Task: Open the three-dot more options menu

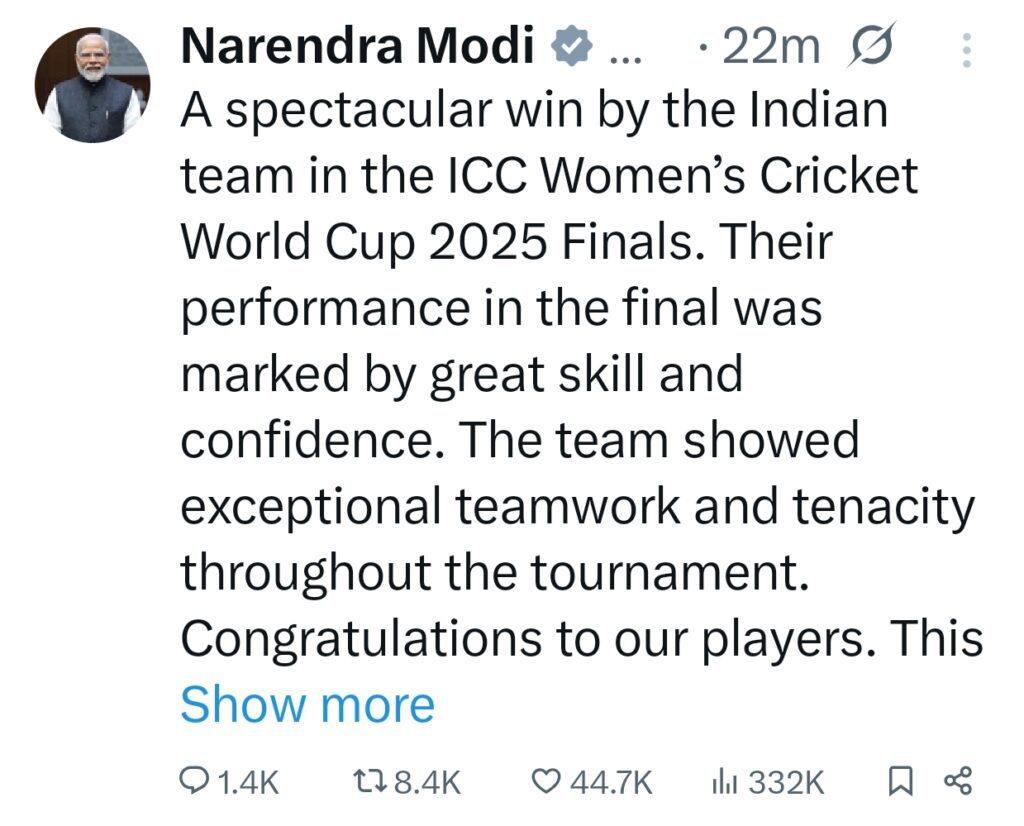Action: coord(966,49)
